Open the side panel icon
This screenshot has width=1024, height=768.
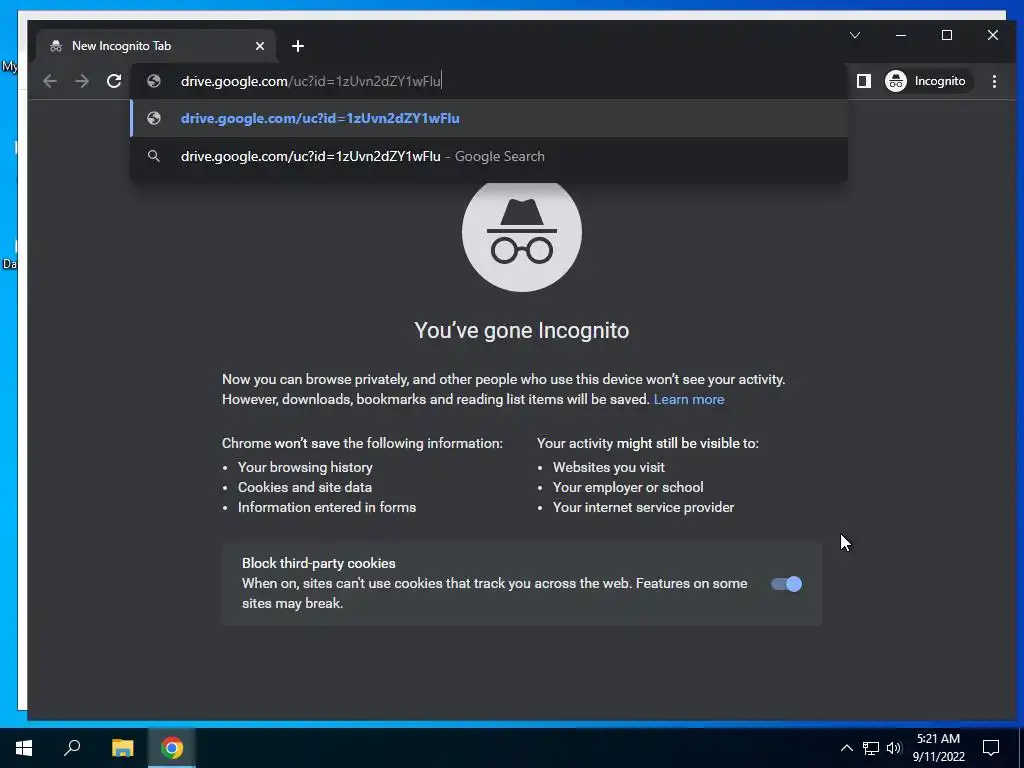tap(863, 81)
